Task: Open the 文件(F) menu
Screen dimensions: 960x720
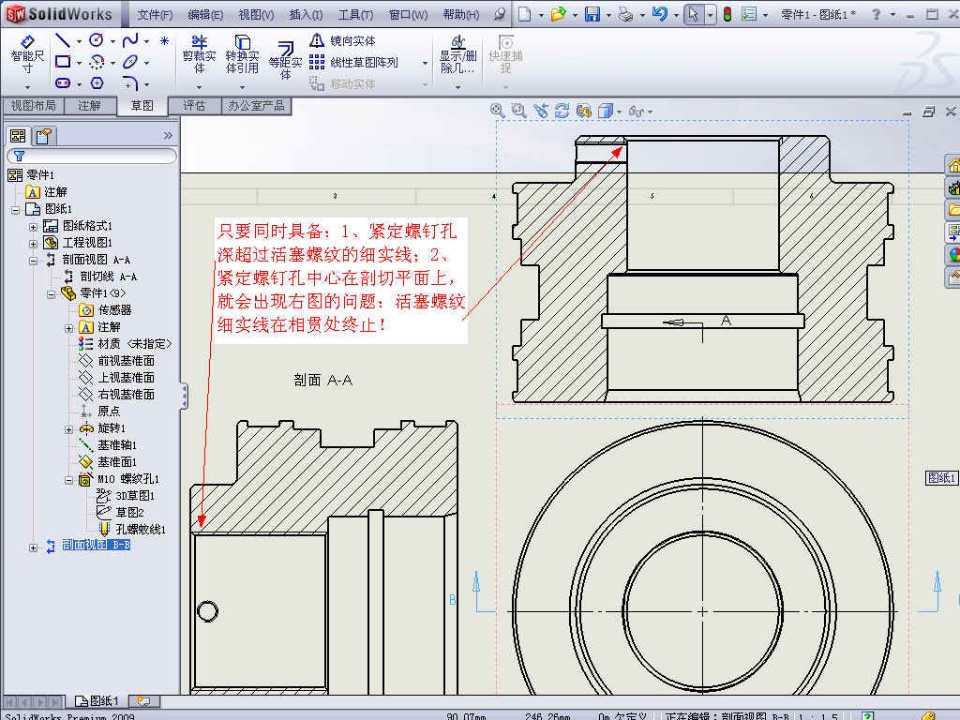Action: [x=154, y=14]
